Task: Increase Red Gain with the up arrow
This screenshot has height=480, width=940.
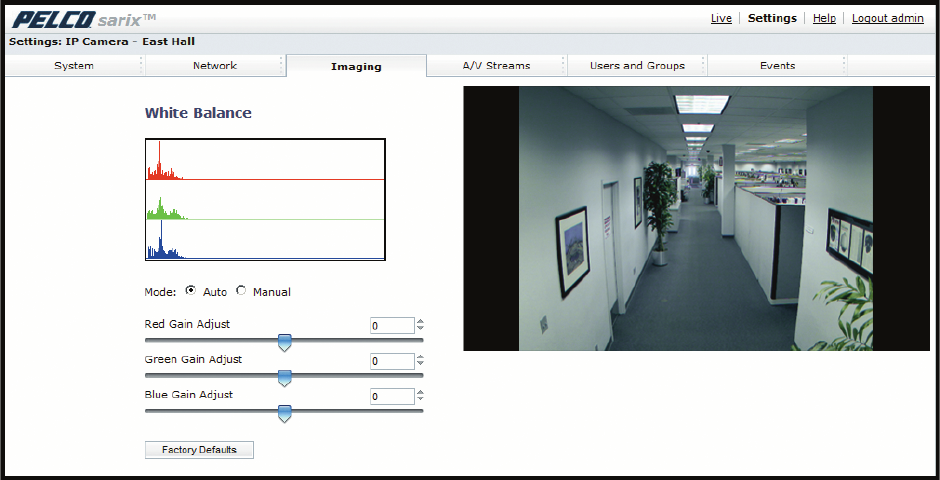Action: (x=420, y=322)
